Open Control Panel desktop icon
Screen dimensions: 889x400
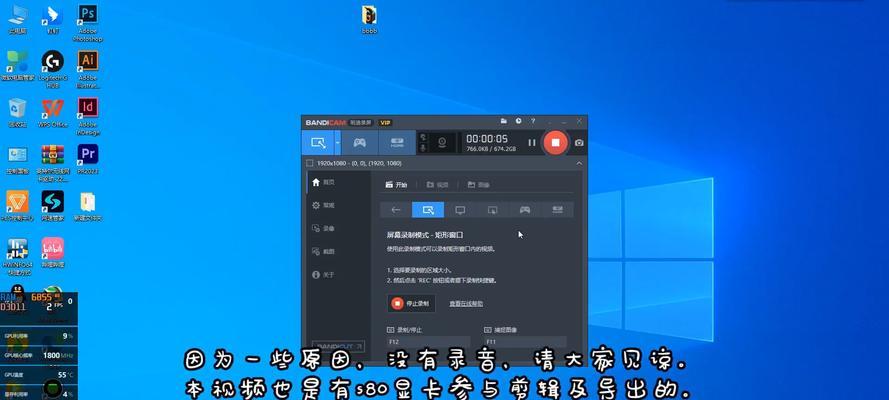tap(18, 159)
